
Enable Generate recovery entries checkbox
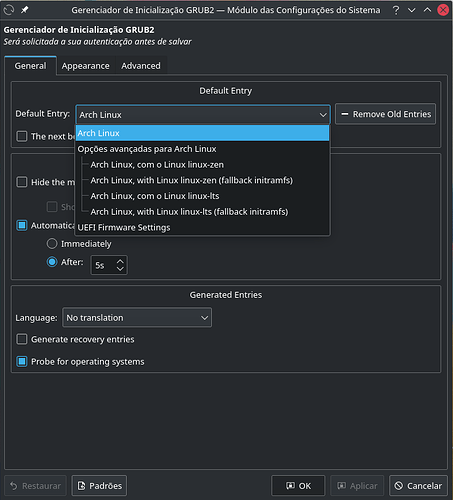tap(22, 339)
